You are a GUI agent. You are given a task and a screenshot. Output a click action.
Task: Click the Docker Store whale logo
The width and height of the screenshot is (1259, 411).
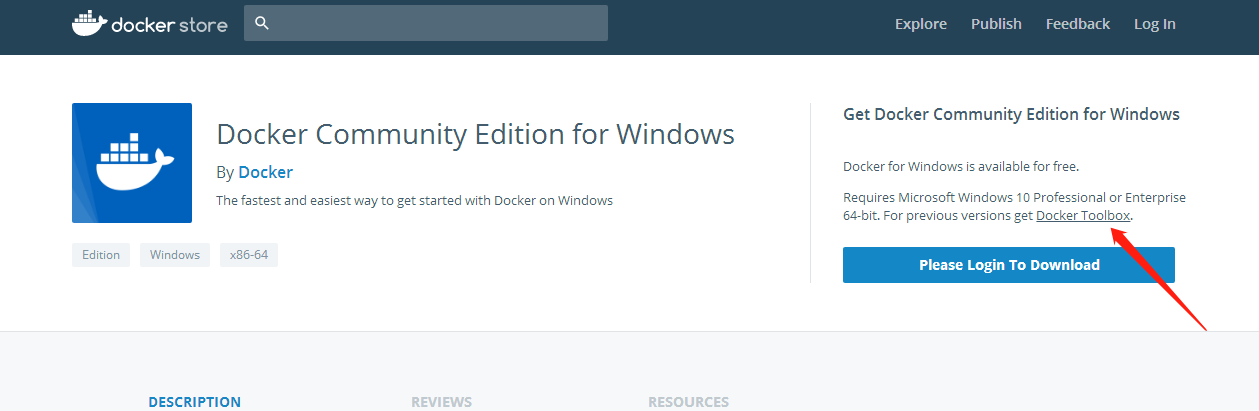point(150,23)
